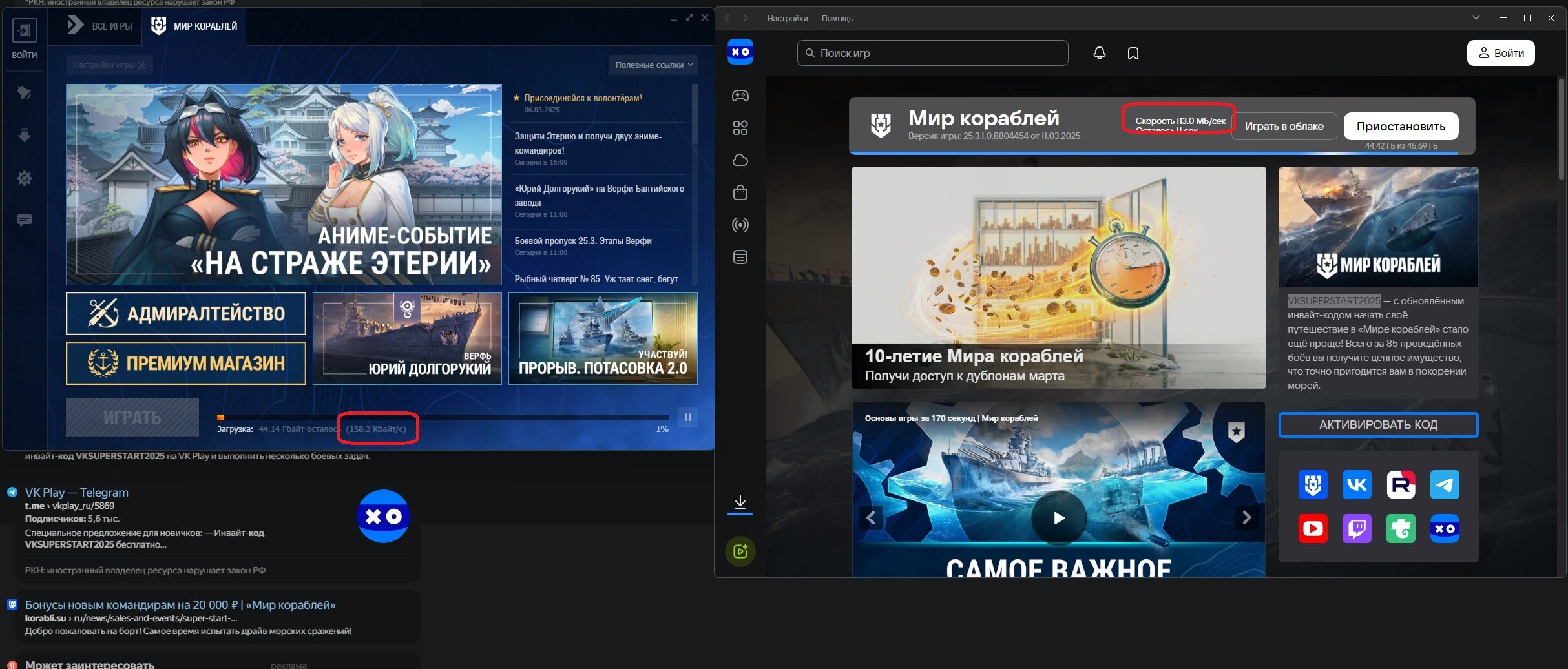Click the login icon in Lesta launcher sidebar
1568x669 pixels.
24,30
